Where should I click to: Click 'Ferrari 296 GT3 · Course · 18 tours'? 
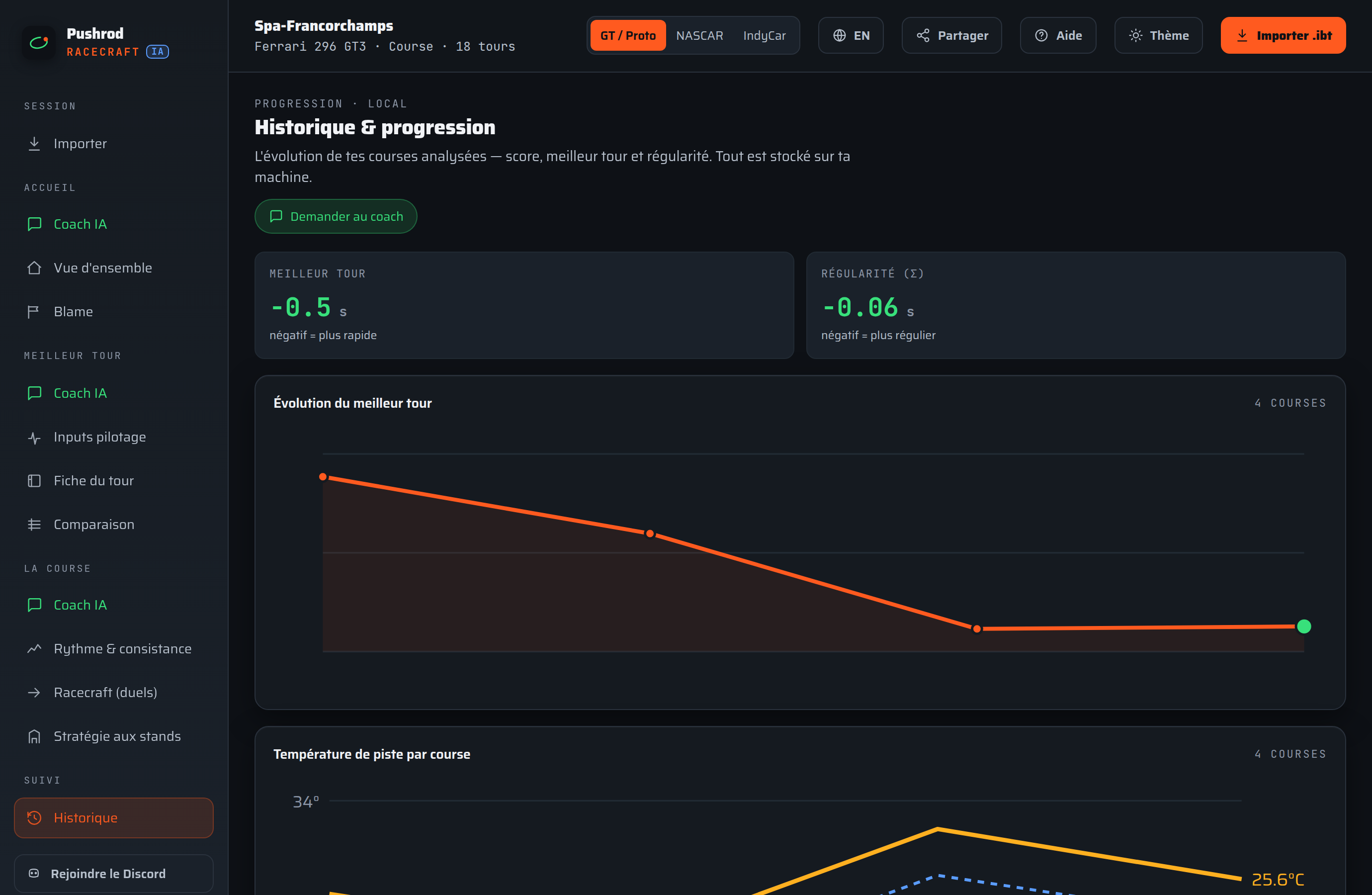point(385,46)
